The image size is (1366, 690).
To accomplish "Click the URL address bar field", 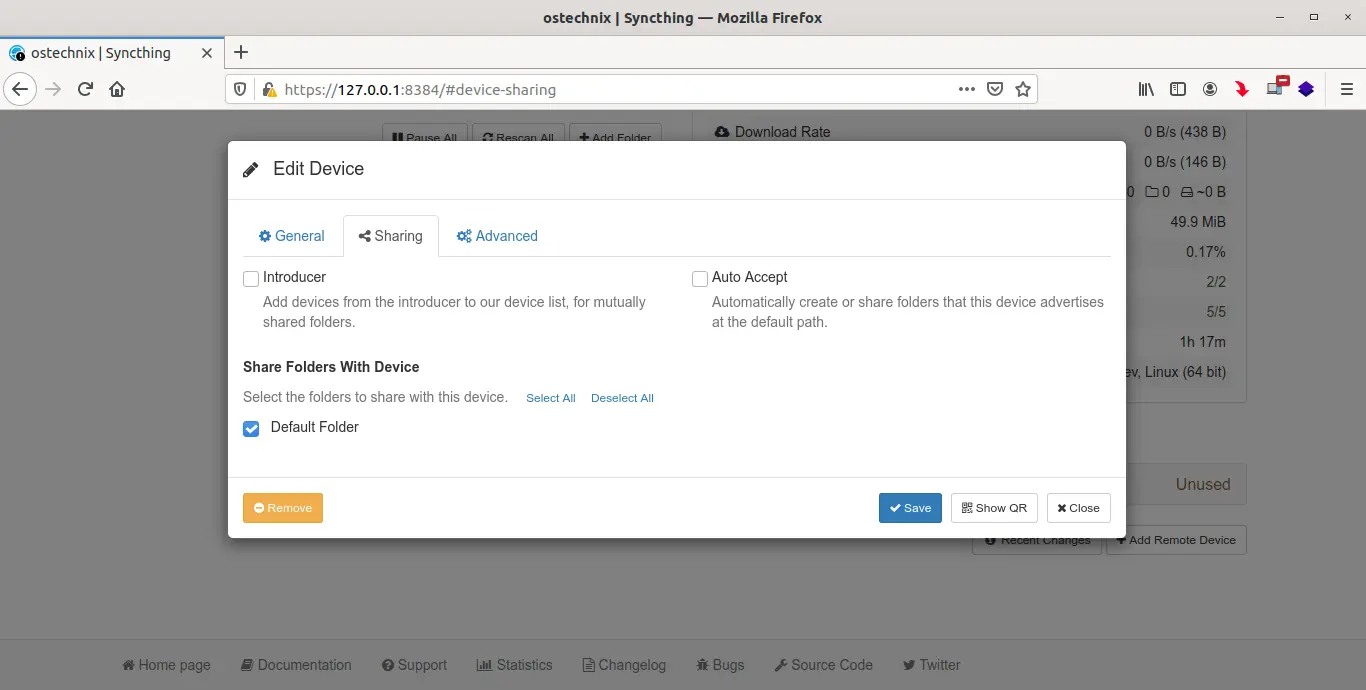I will (x=600, y=89).
